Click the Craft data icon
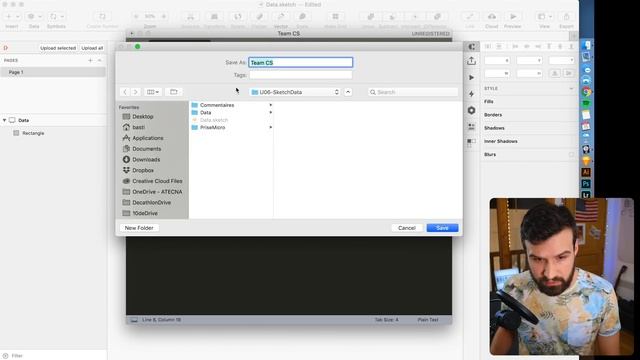 [471, 127]
